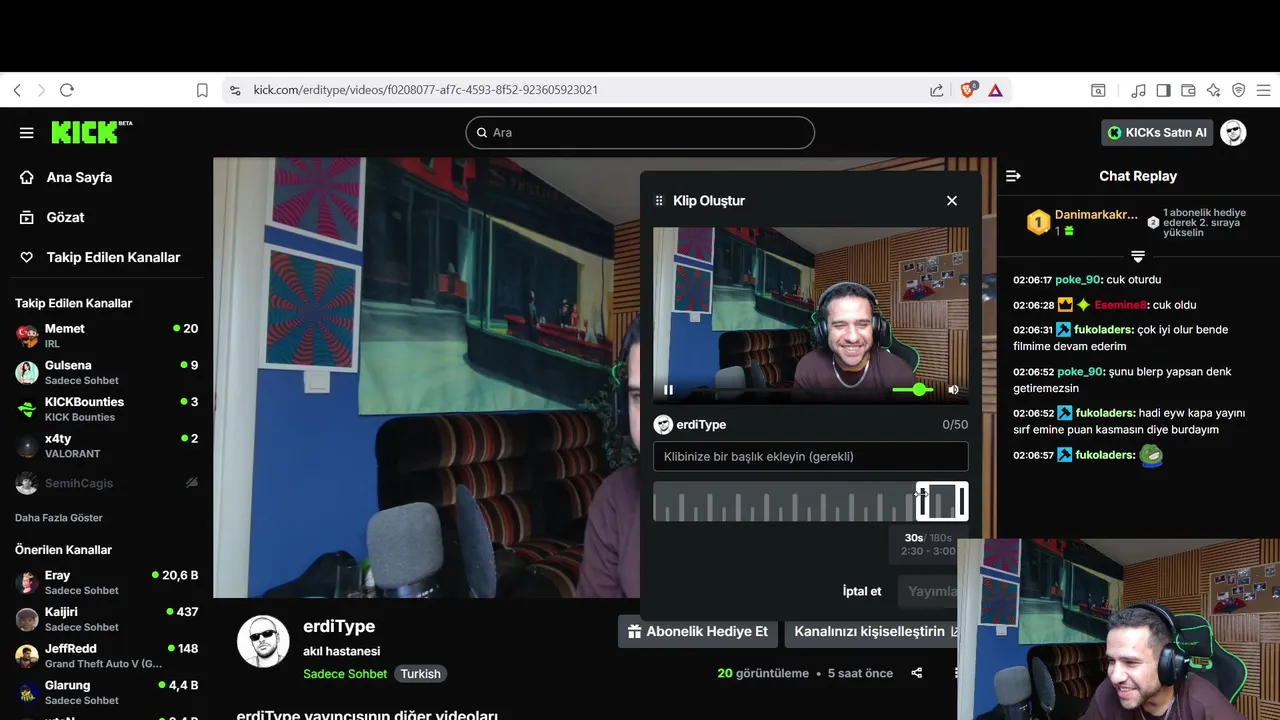The height and width of the screenshot is (720, 1280).
Task: Open the Sadece Sohbet category link
Action: (345, 674)
